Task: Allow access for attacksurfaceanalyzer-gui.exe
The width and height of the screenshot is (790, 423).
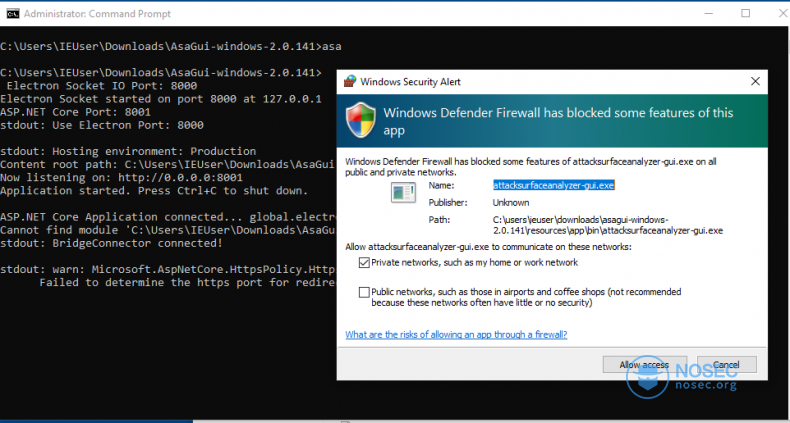Action: (644, 365)
